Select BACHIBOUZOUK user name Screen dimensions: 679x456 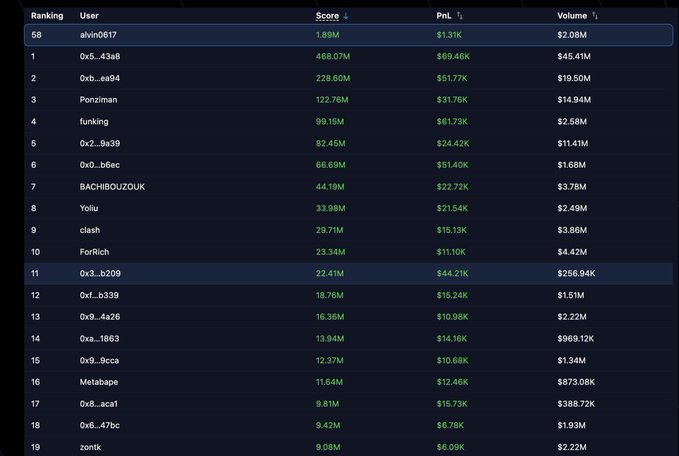point(112,187)
